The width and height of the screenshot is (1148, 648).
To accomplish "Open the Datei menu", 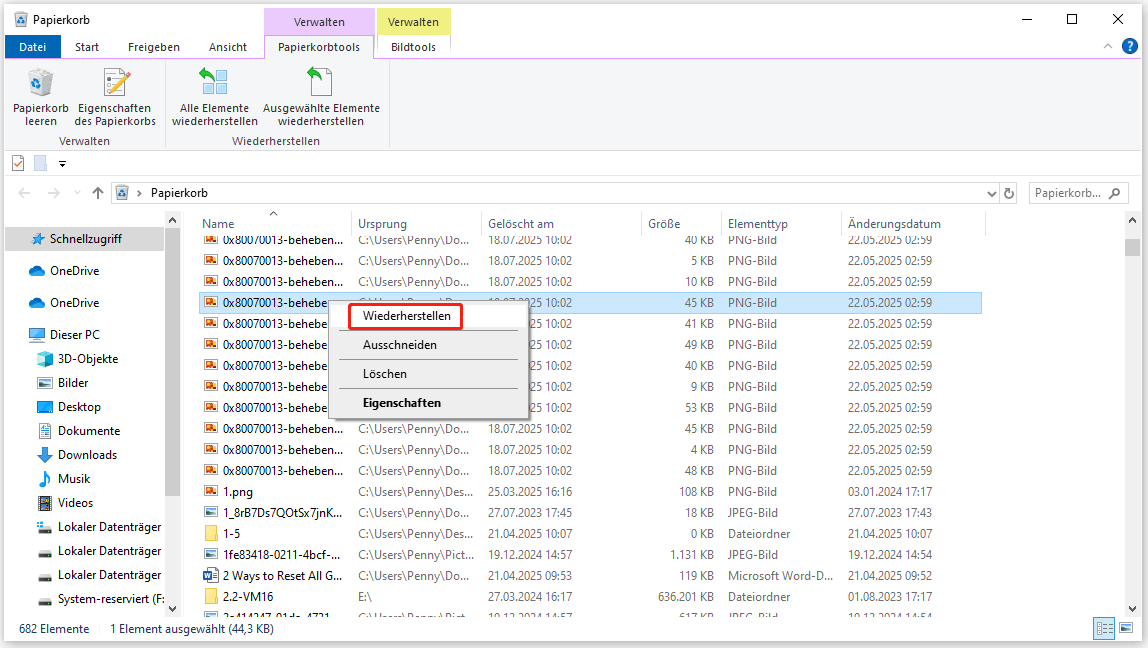I will click(32, 47).
